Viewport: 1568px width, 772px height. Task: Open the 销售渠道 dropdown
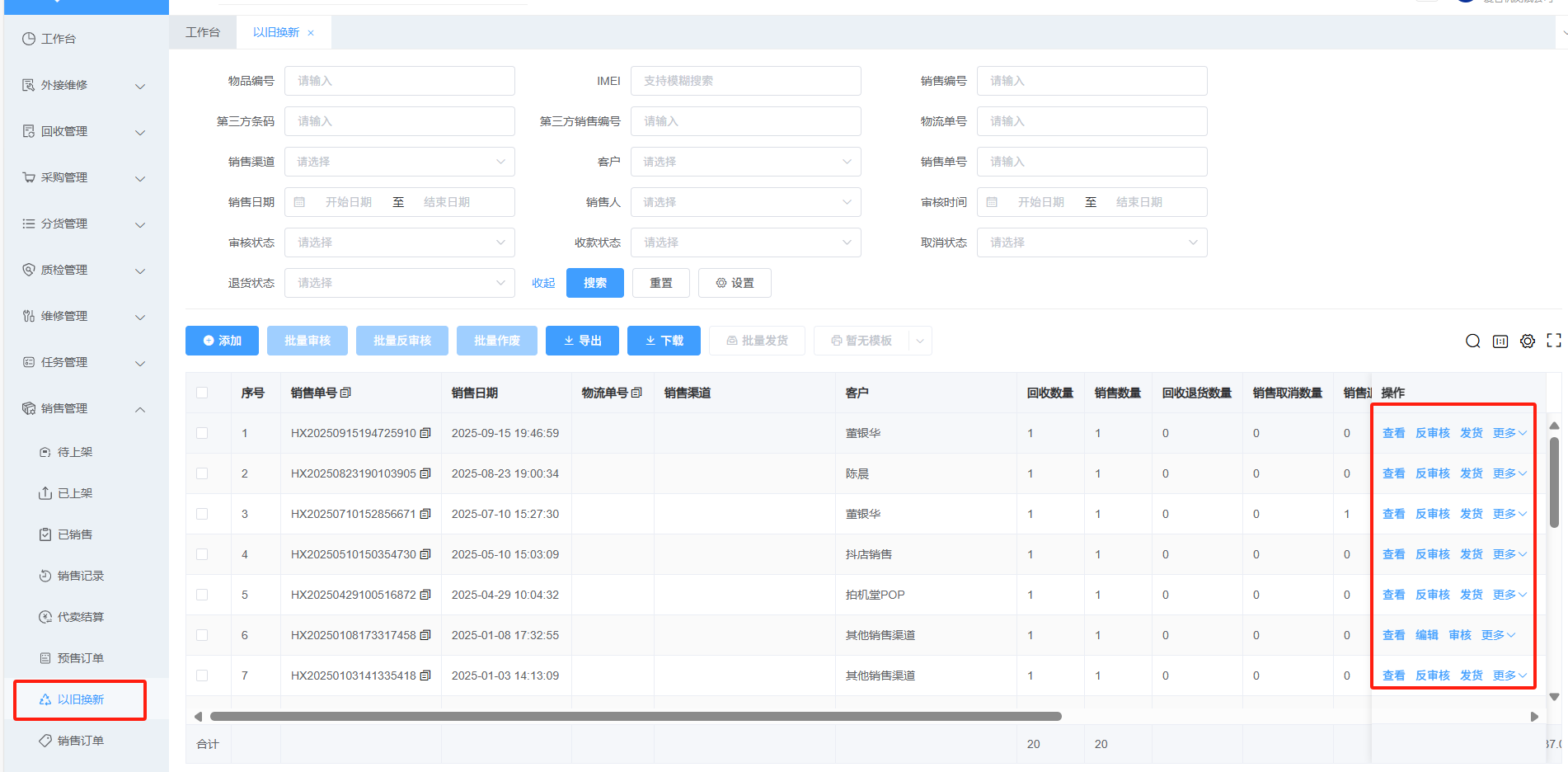click(x=400, y=162)
